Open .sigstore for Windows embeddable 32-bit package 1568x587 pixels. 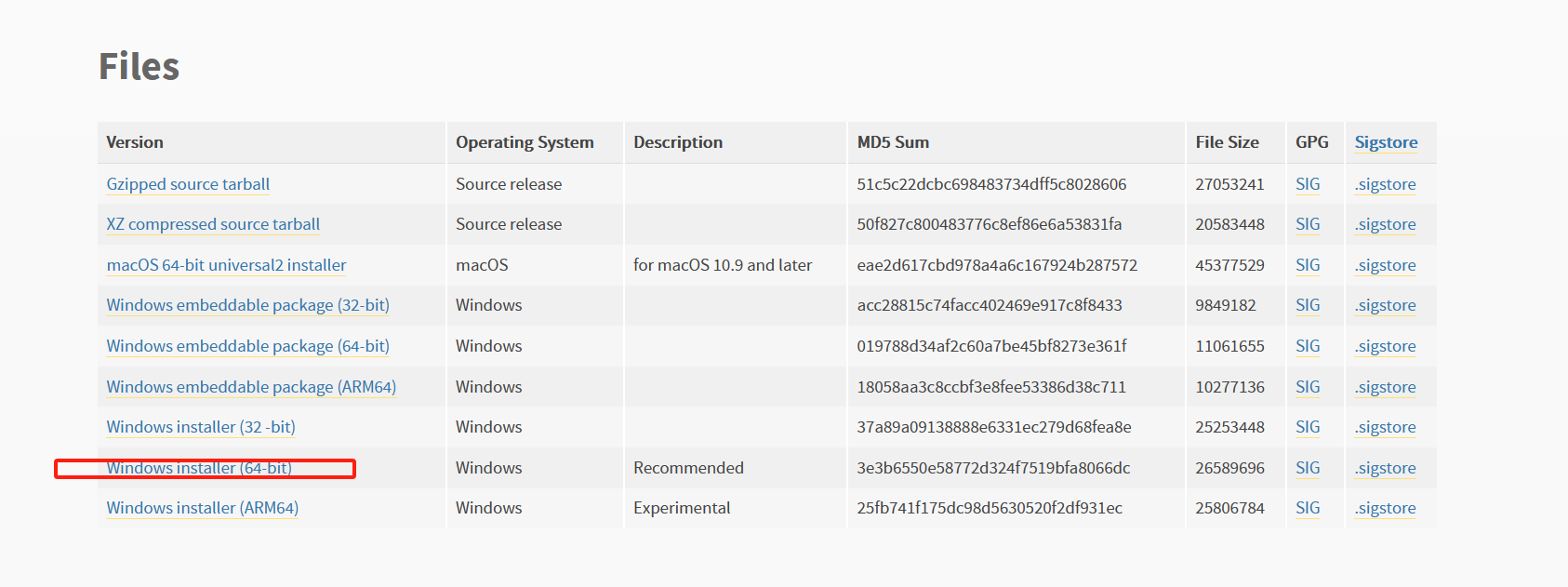[1385, 305]
